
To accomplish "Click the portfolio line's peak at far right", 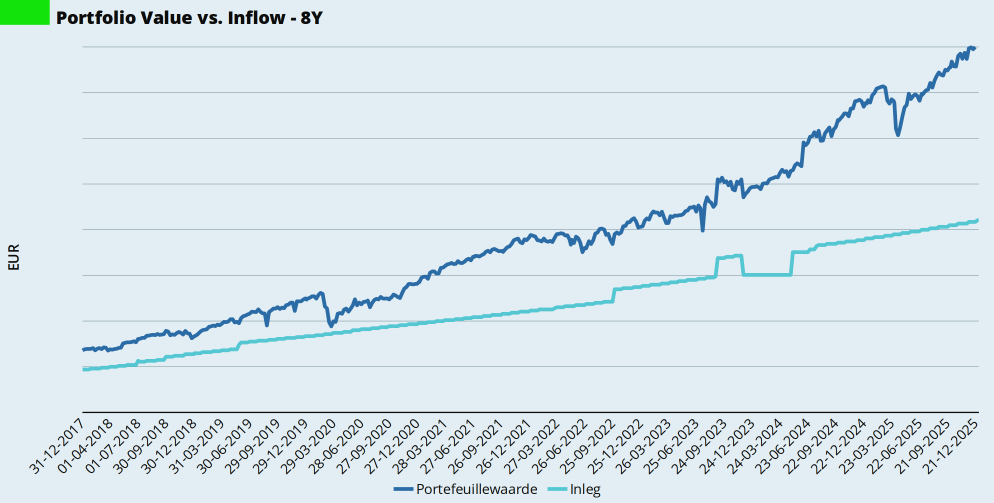I will coord(971,48).
